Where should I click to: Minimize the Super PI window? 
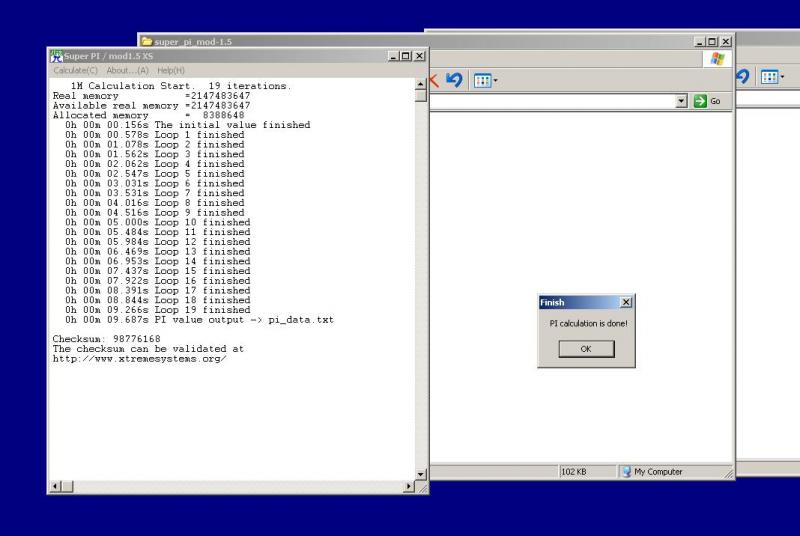(393, 56)
